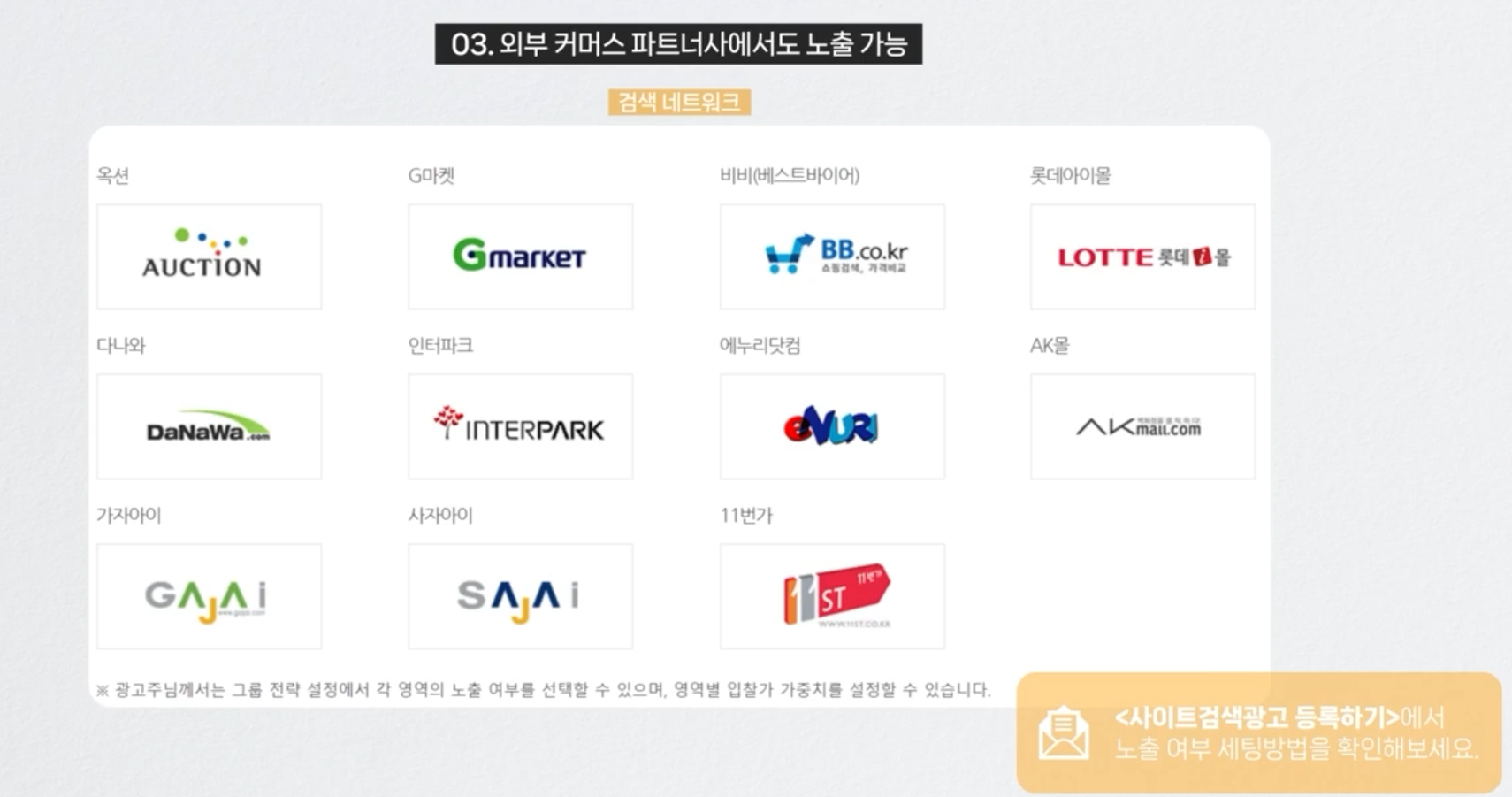Select the SAJAi logo
Image resolution: width=1512 pixels, height=797 pixels.
pyautogui.click(x=519, y=595)
